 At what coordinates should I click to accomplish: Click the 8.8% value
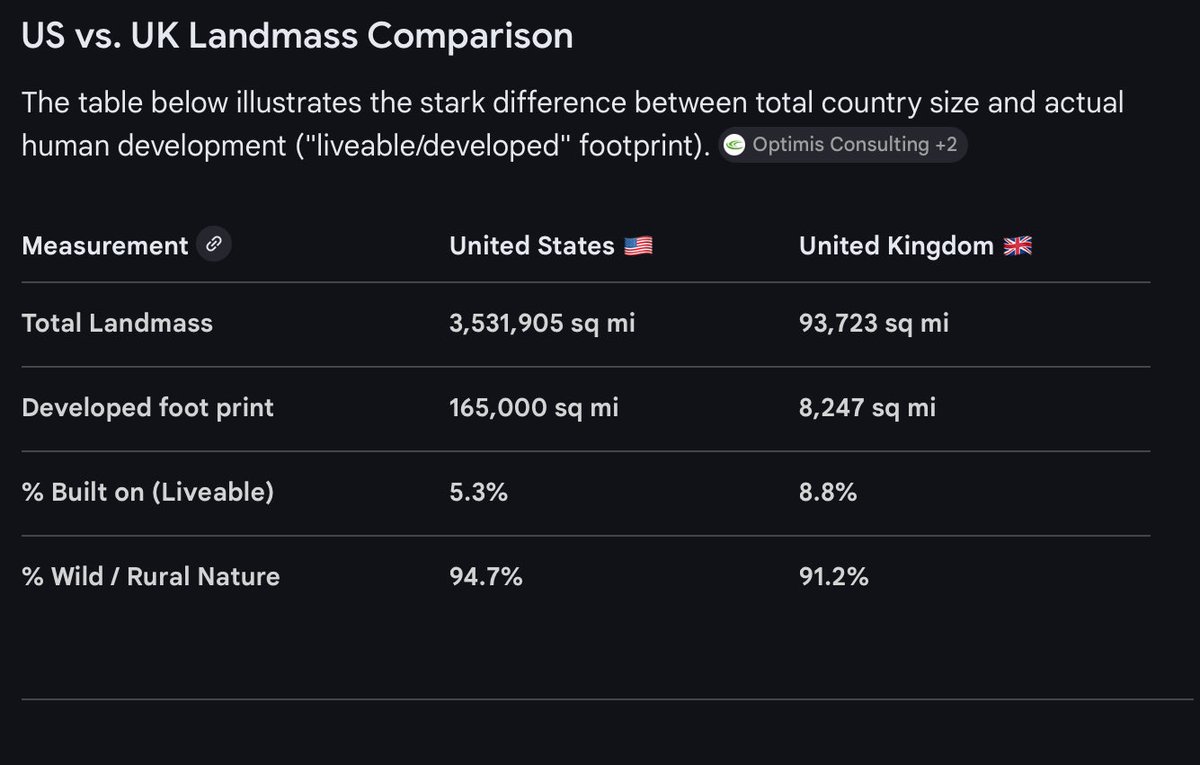pos(828,492)
